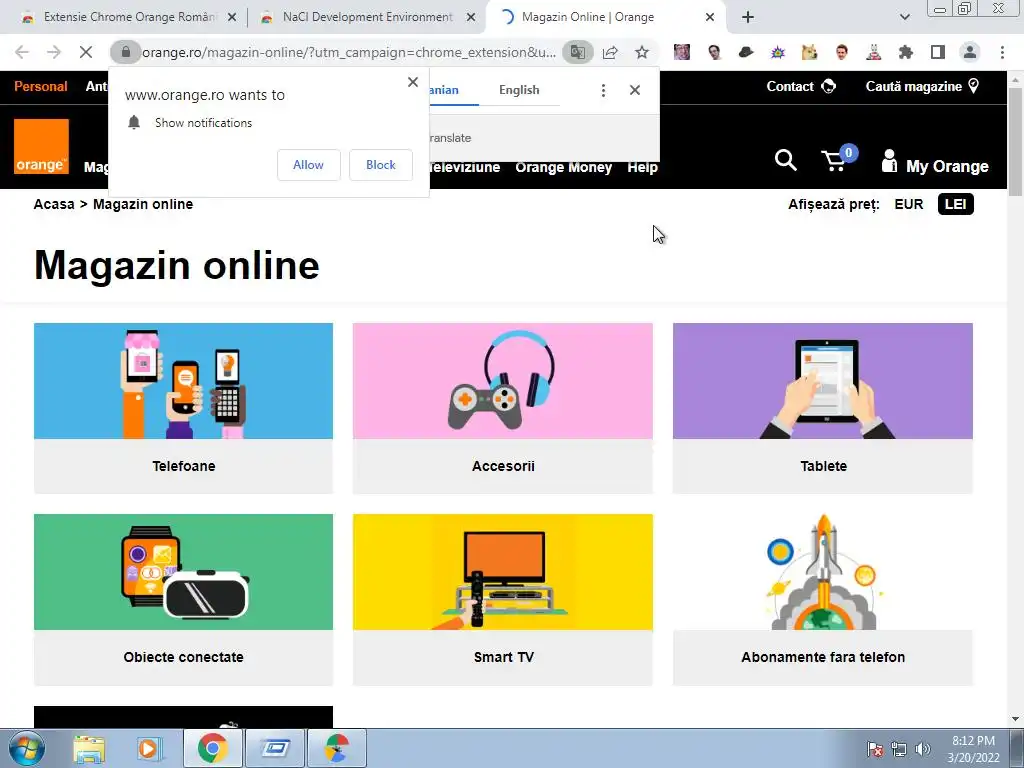Image resolution: width=1024 pixels, height=768 pixels.
Task: Bookmark this page with the star icon
Action: 642,52
